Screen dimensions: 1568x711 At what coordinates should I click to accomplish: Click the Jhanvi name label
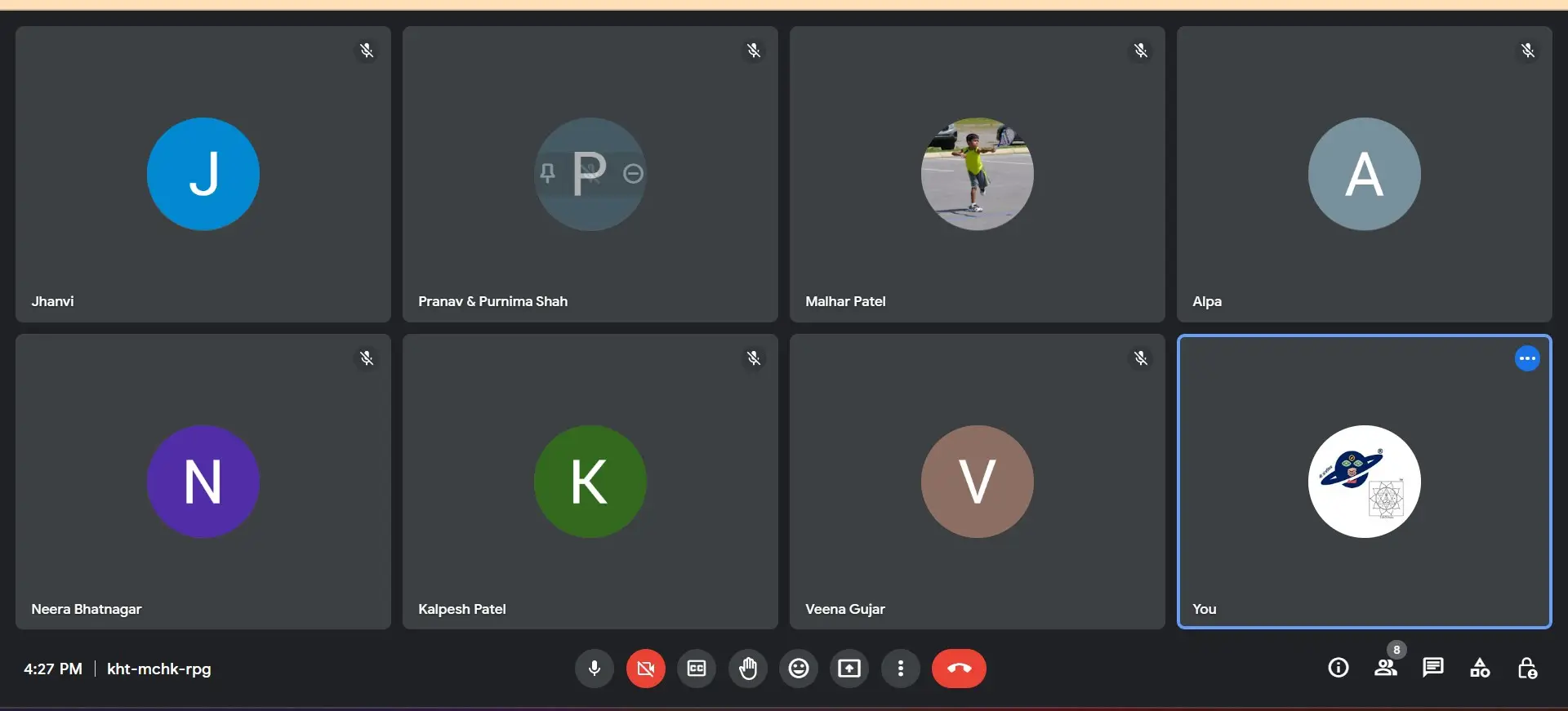(52, 301)
